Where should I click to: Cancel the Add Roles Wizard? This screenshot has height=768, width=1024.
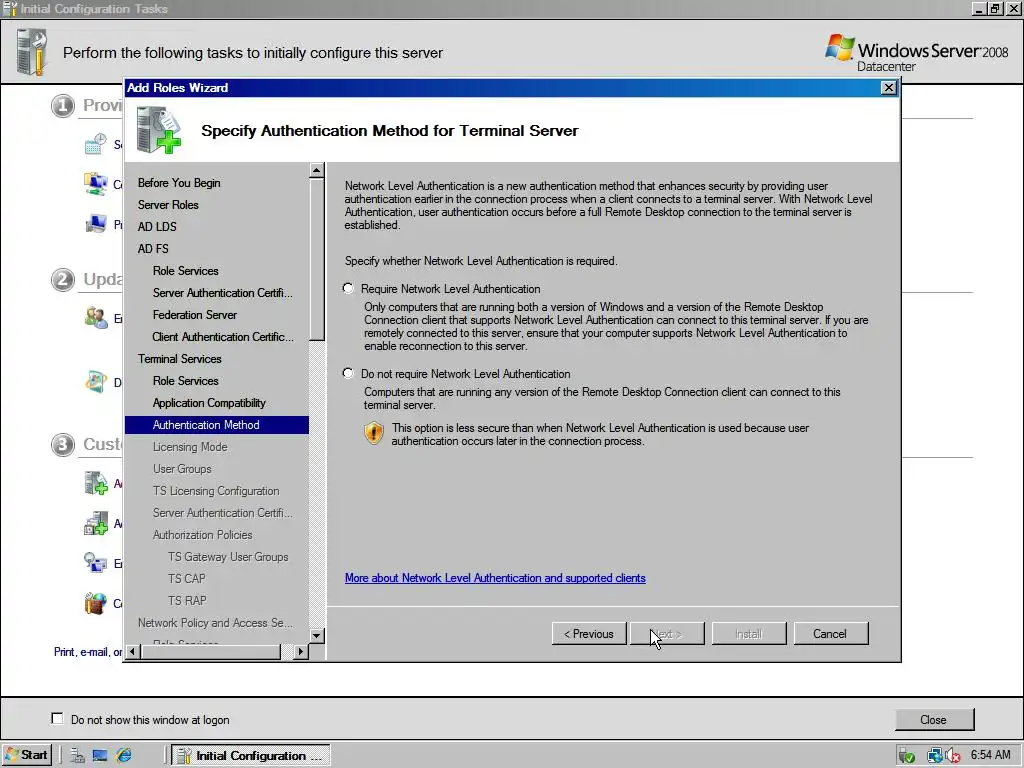click(x=830, y=633)
